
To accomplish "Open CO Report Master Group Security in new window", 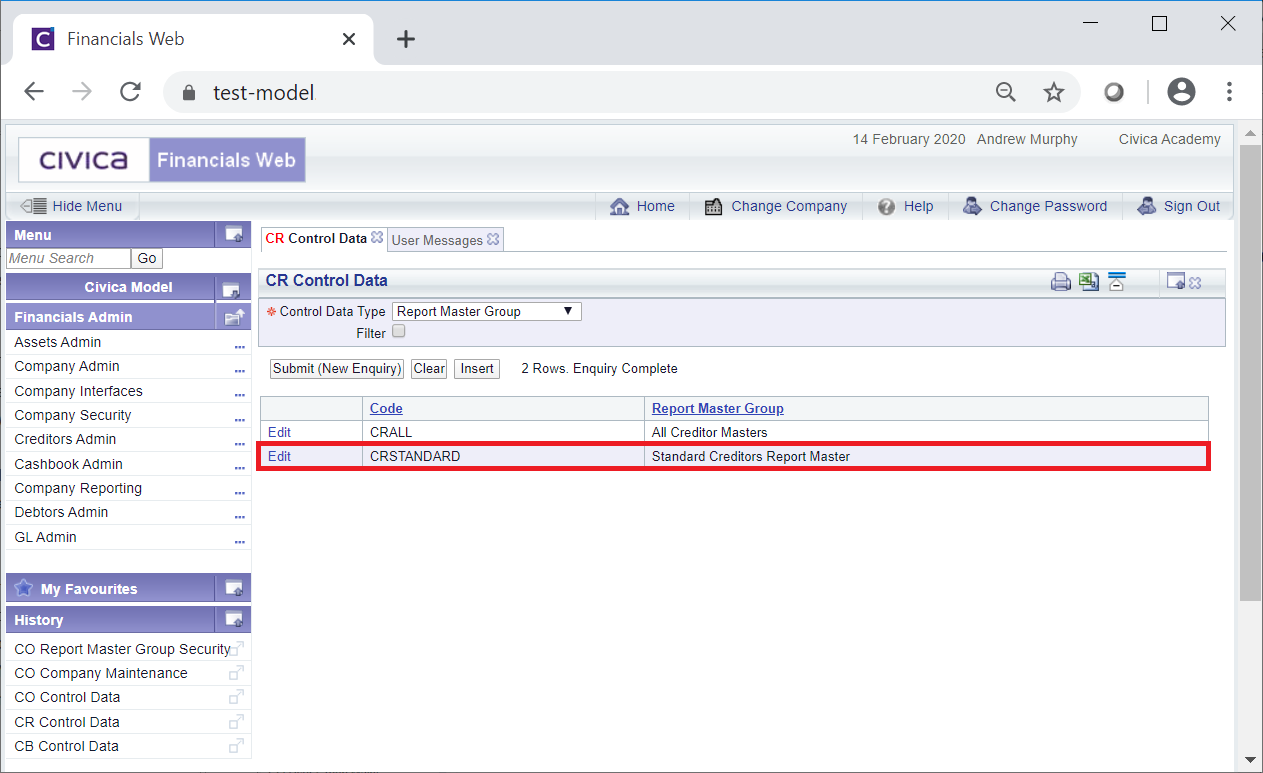I will point(236,649).
